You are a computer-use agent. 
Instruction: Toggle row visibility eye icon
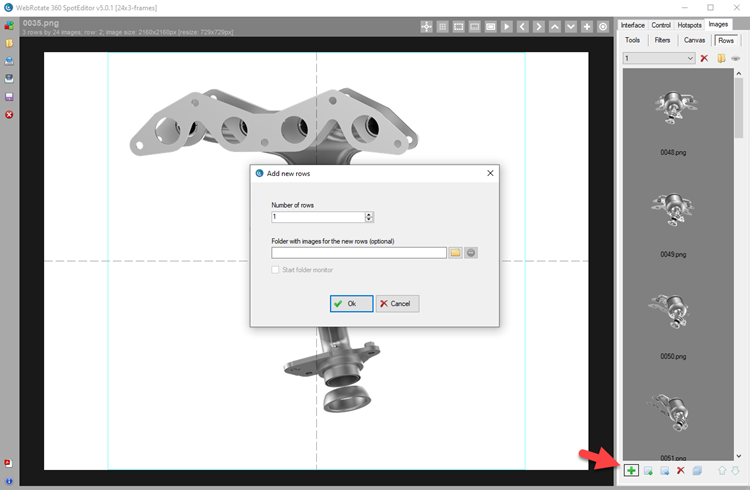(736, 58)
